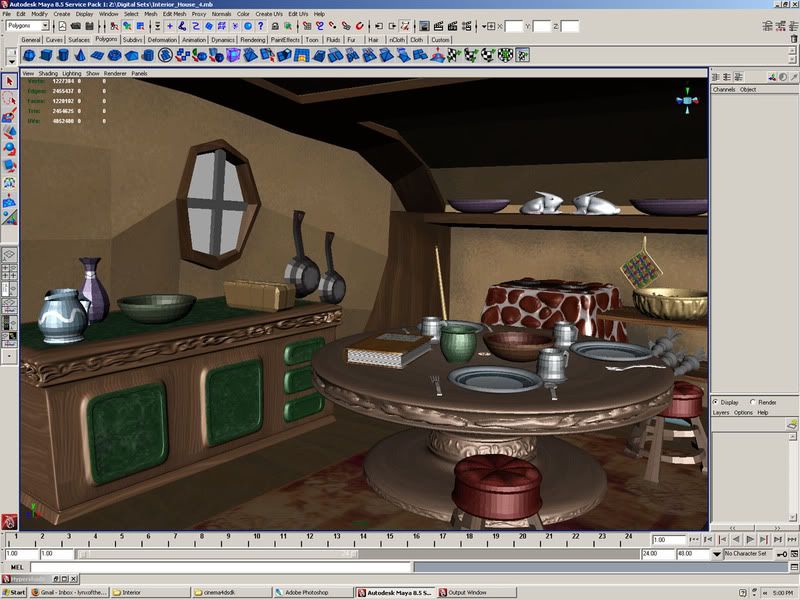Screen dimensions: 800x600
Task: Open the shelf menu arrow at shelf left
Action: (11, 61)
